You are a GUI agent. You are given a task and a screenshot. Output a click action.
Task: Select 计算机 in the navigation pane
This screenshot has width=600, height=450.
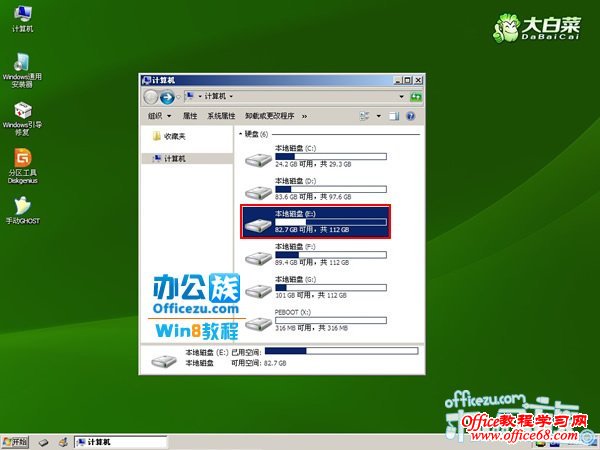(x=187, y=158)
